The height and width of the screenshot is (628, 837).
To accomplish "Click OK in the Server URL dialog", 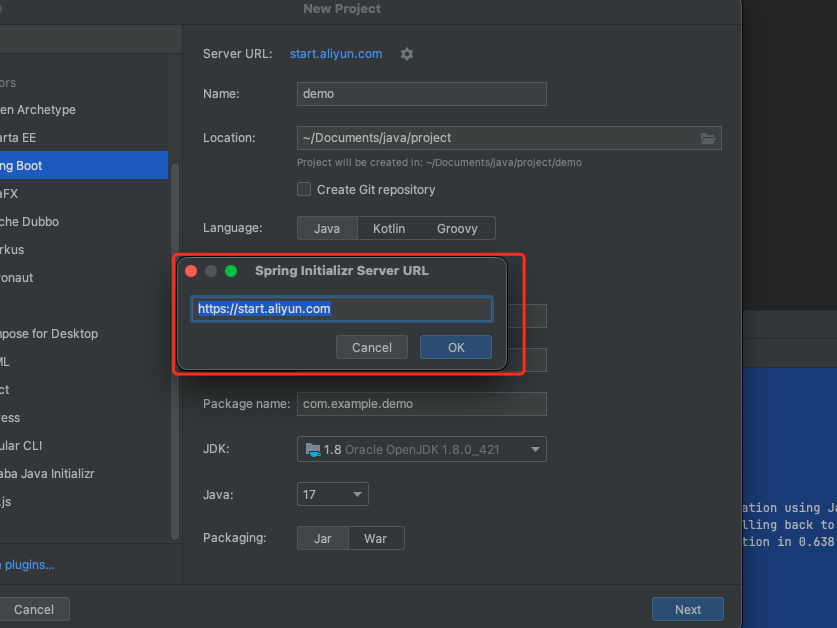I will [456, 348].
